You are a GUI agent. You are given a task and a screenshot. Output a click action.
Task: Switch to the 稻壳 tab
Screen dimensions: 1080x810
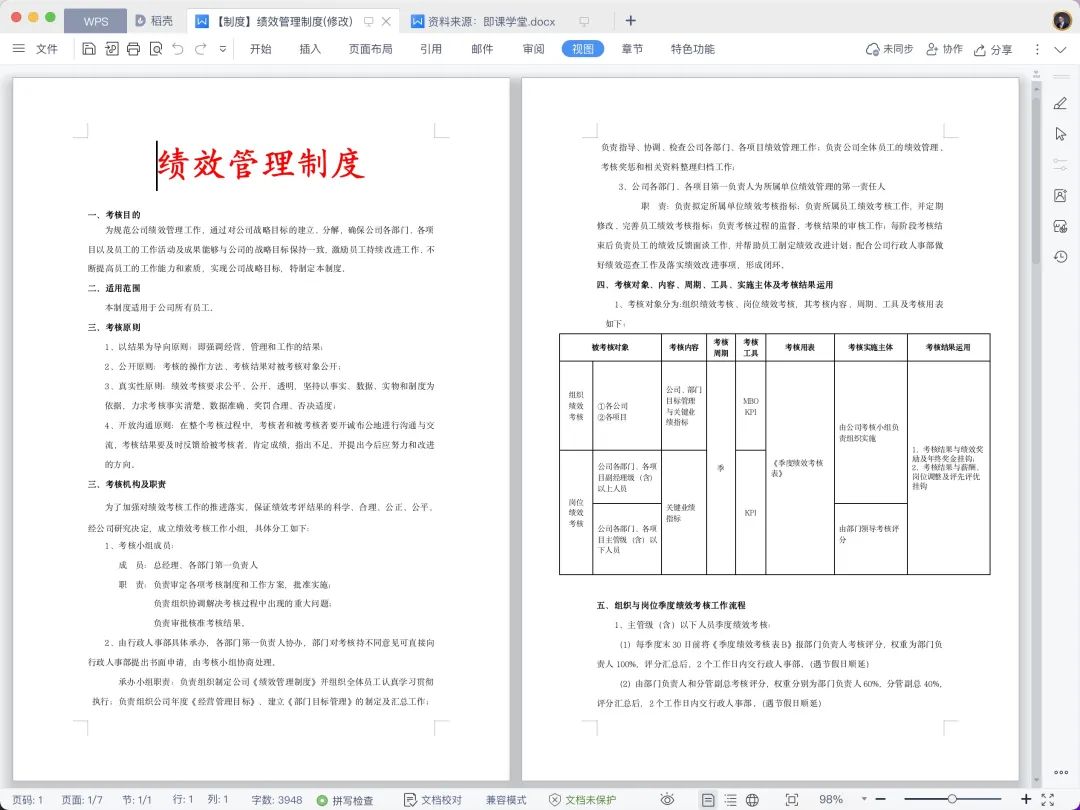(x=154, y=21)
